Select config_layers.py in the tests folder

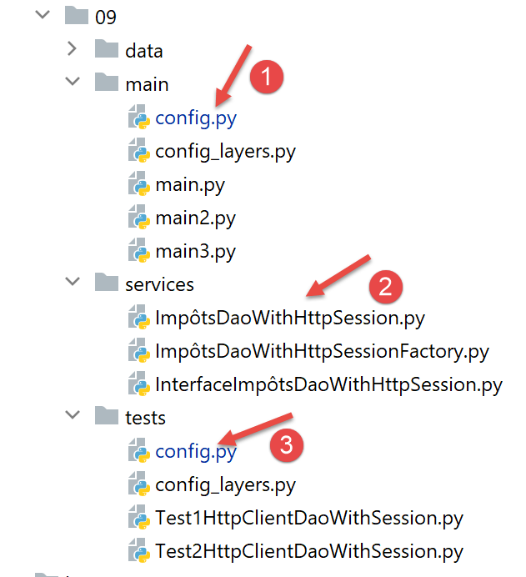click(x=225, y=485)
